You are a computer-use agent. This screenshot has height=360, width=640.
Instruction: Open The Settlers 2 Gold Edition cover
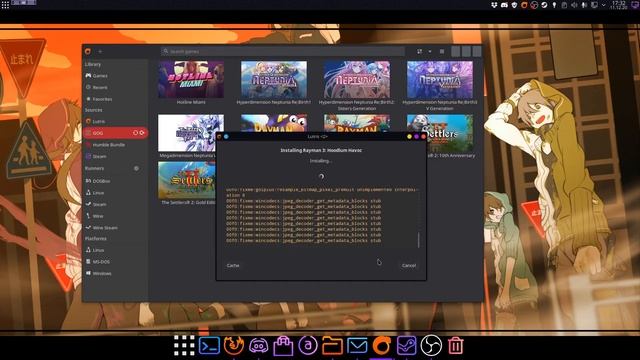click(187, 180)
